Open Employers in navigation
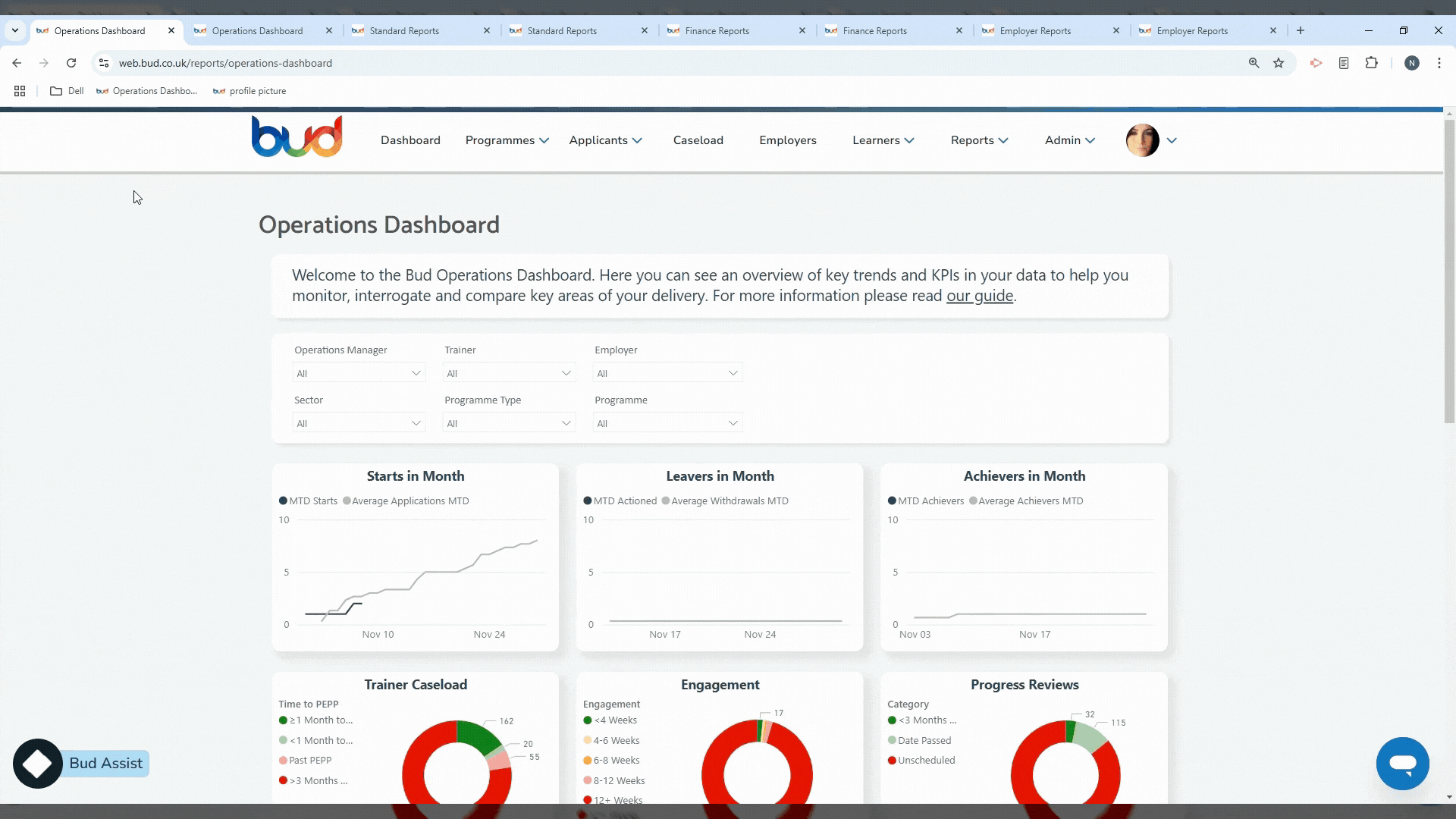Image resolution: width=1456 pixels, height=819 pixels. [x=788, y=140]
